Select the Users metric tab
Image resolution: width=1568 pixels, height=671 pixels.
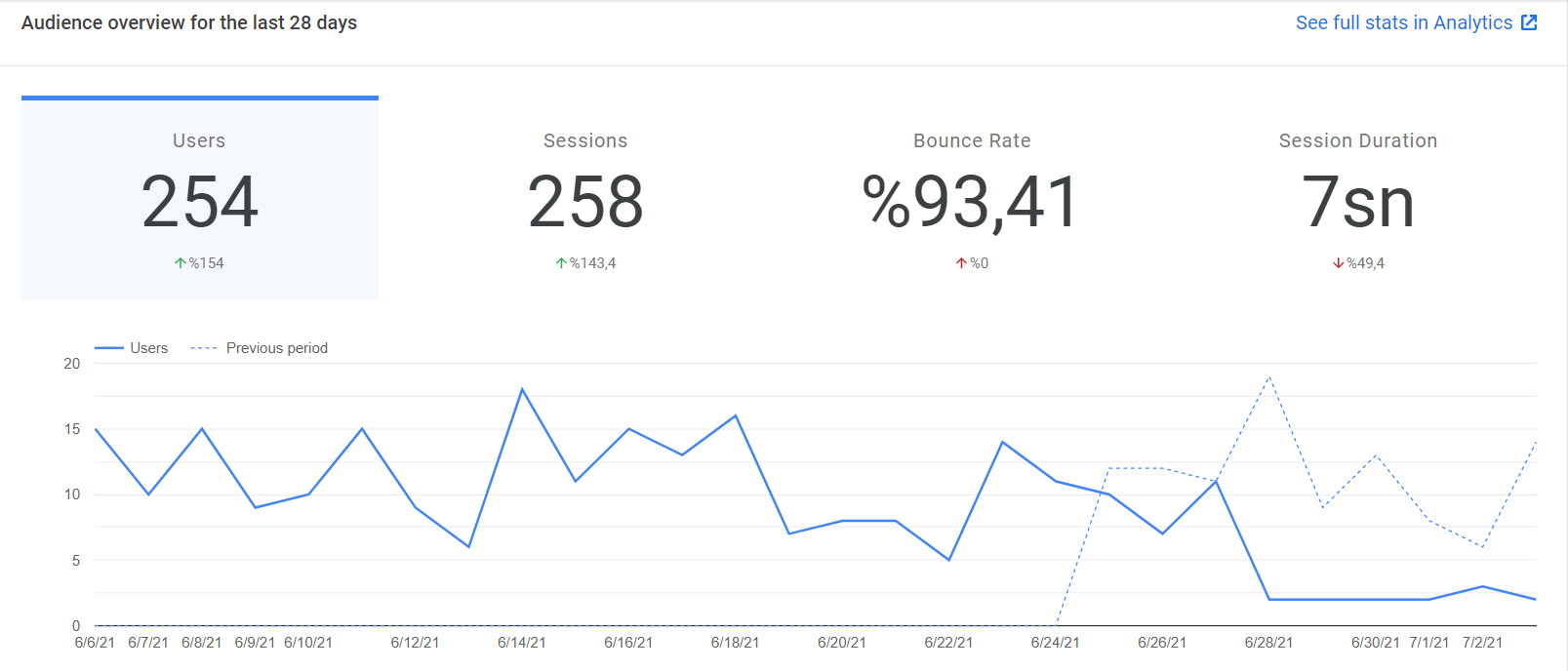click(200, 198)
